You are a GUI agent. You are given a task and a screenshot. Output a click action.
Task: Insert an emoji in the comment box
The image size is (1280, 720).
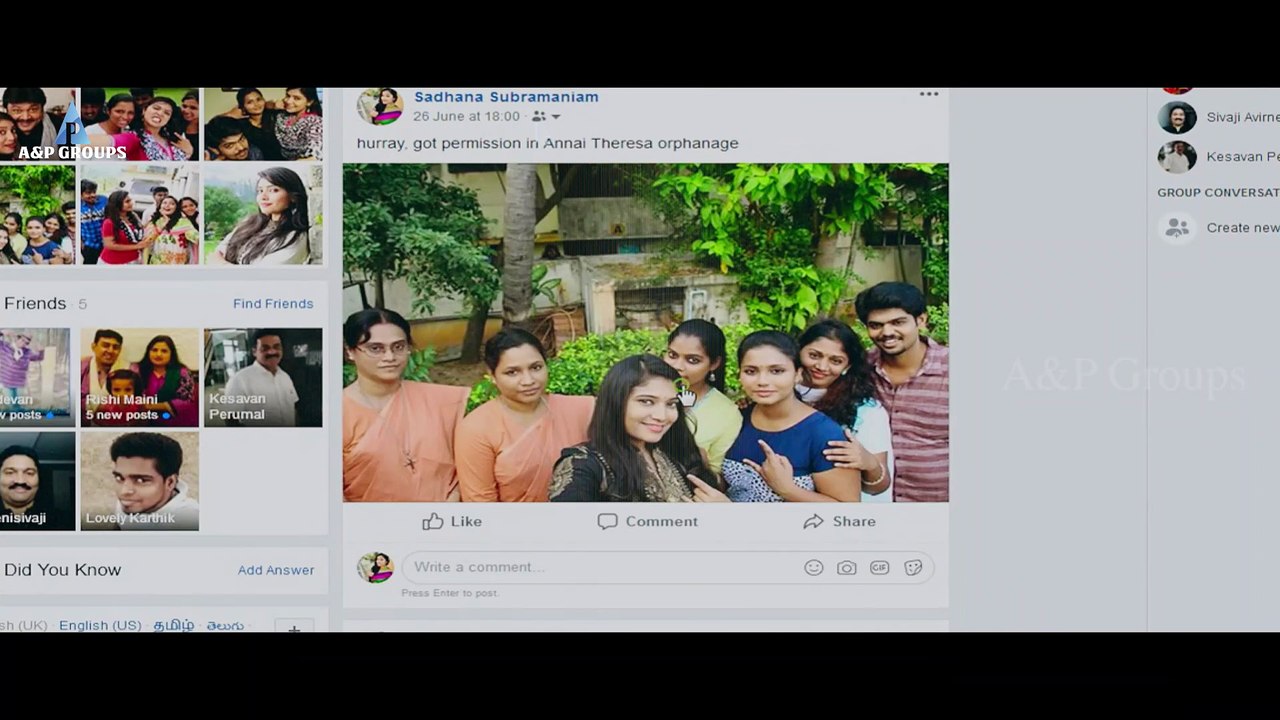click(x=814, y=567)
